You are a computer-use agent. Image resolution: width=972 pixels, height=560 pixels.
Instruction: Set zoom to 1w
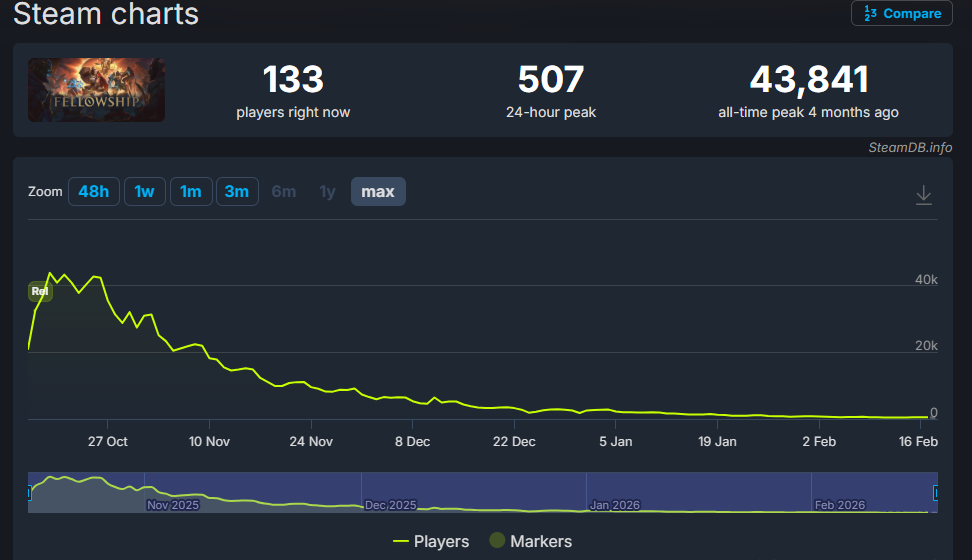coord(144,192)
